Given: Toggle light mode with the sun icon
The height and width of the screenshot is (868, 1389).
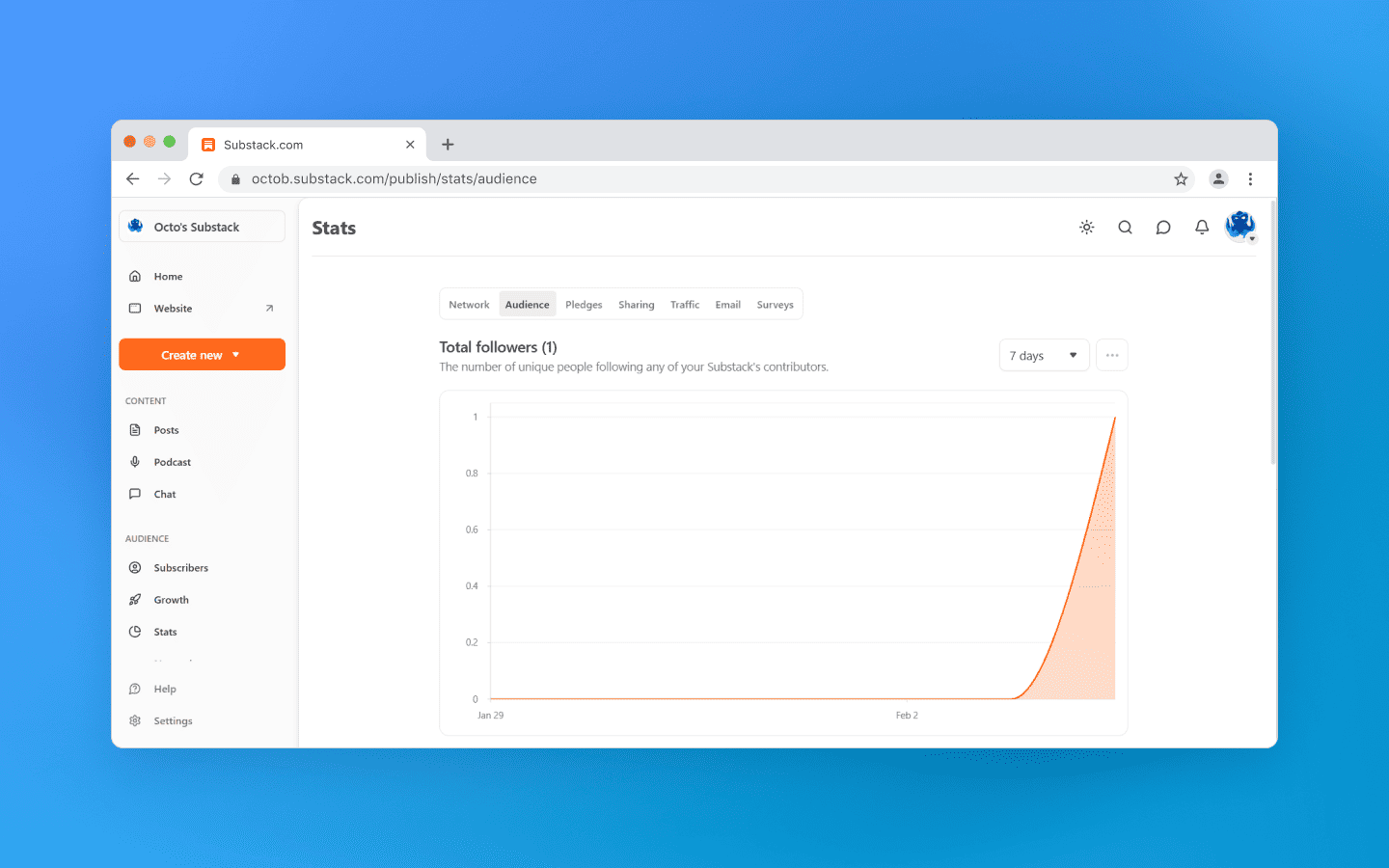Looking at the screenshot, I should (1086, 227).
